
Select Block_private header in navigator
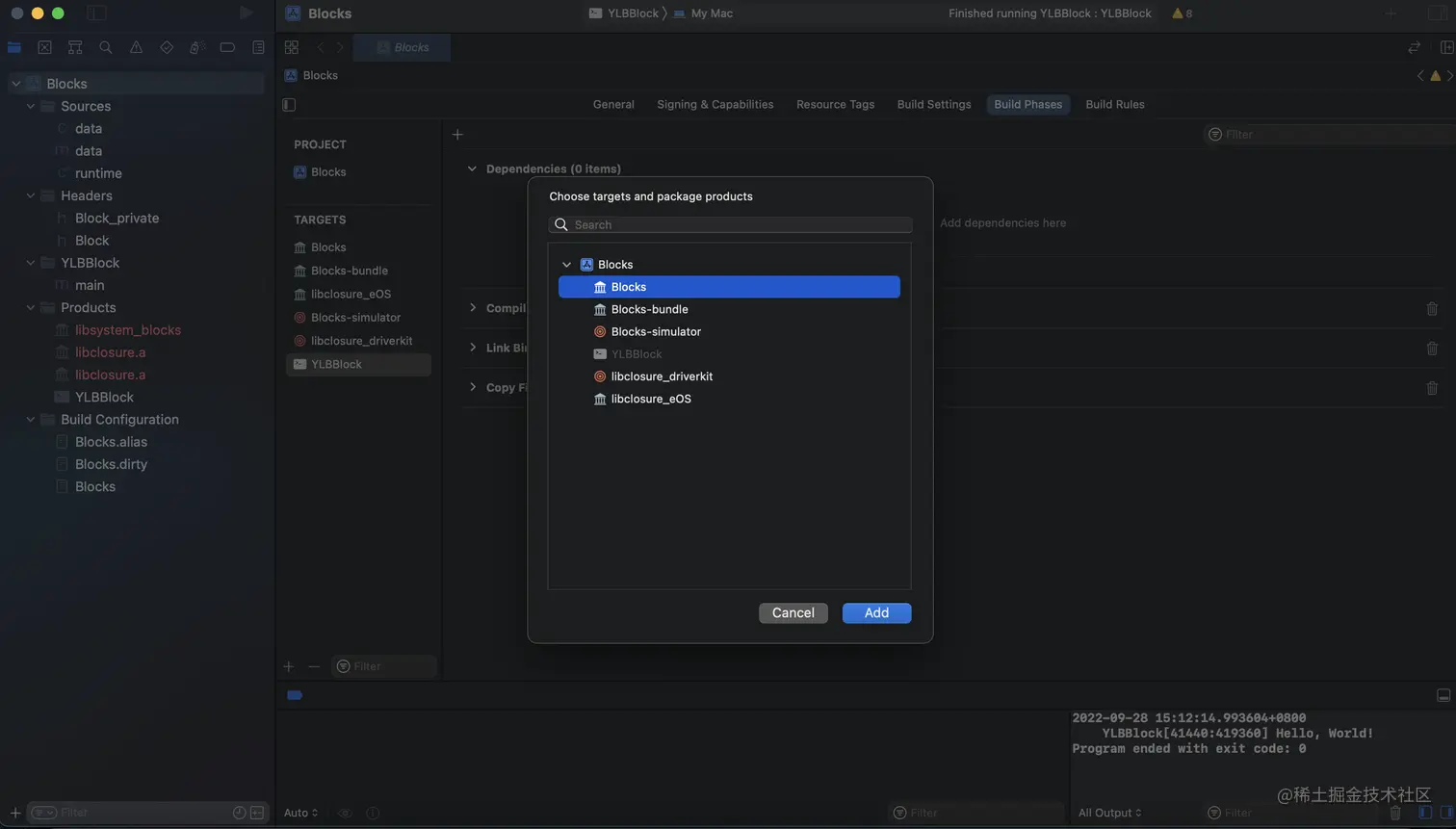coord(117,219)
